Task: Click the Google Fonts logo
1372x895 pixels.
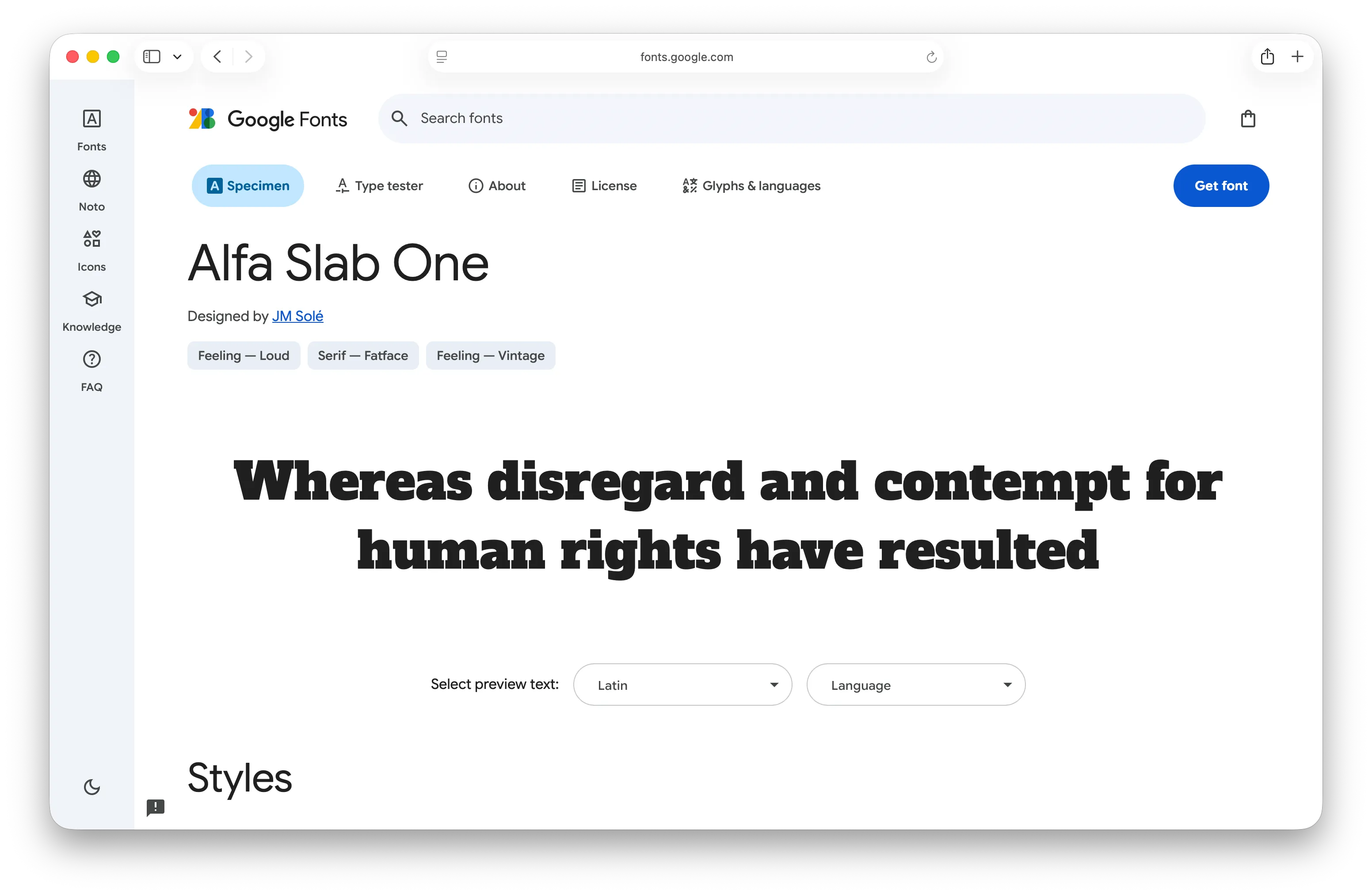Action: coord(268,119)
